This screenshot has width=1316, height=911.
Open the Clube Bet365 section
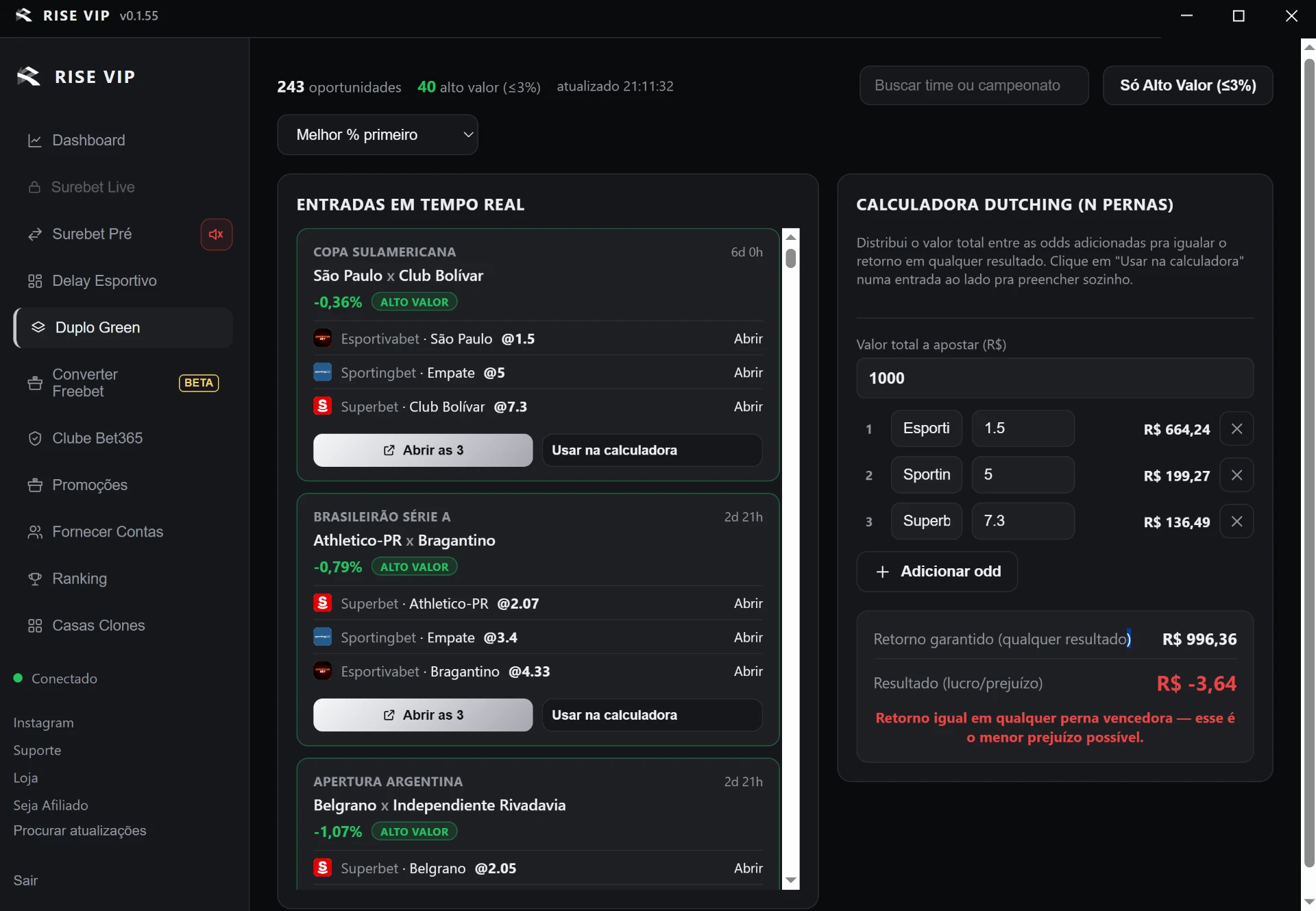click(123, 438)
